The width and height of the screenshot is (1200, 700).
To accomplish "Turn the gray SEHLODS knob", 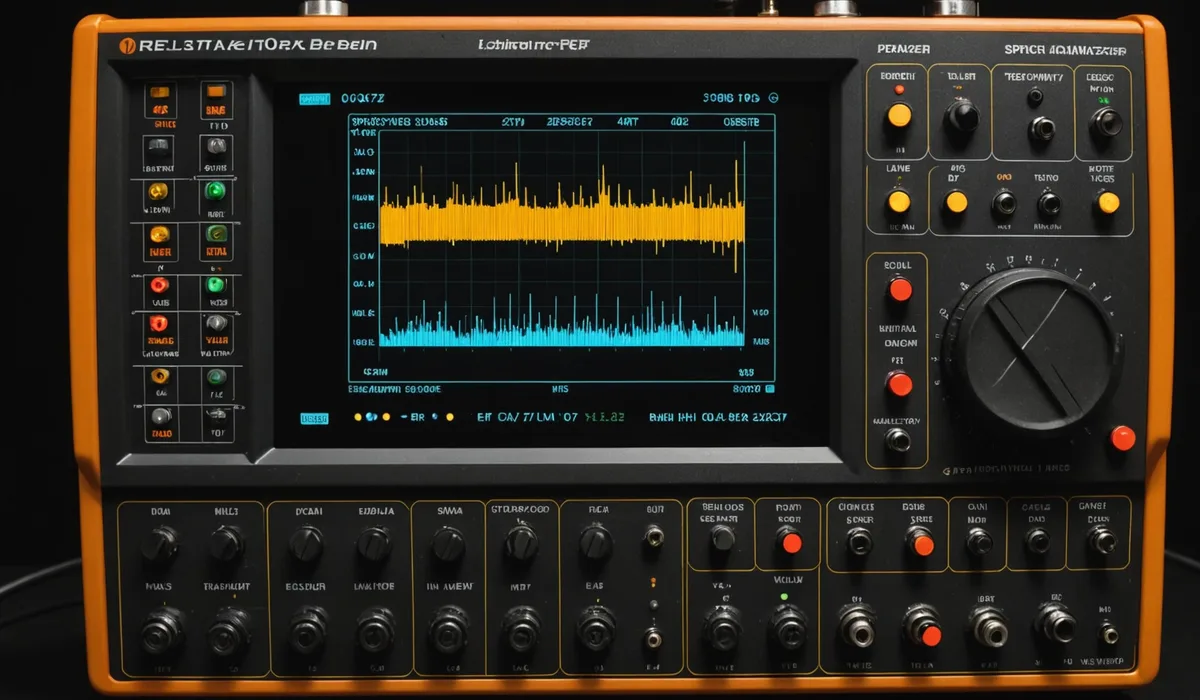I will [x=722, y=538].
